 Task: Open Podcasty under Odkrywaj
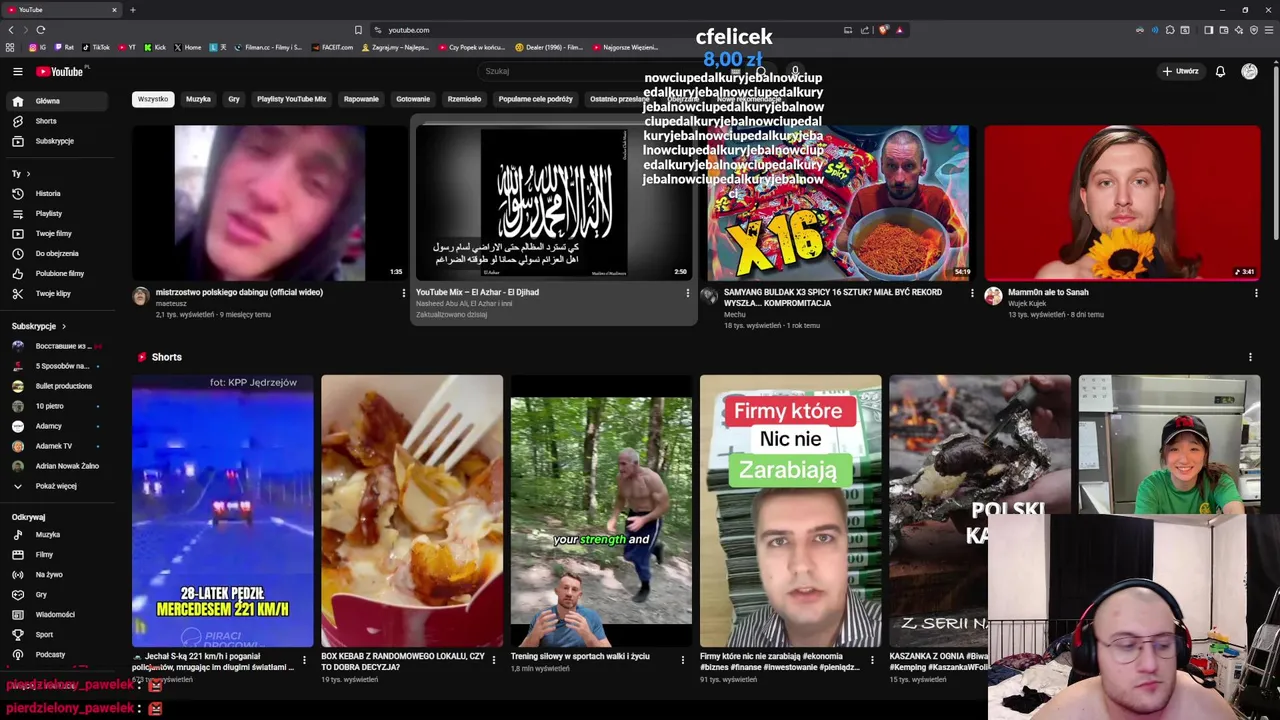coord(55,654)
